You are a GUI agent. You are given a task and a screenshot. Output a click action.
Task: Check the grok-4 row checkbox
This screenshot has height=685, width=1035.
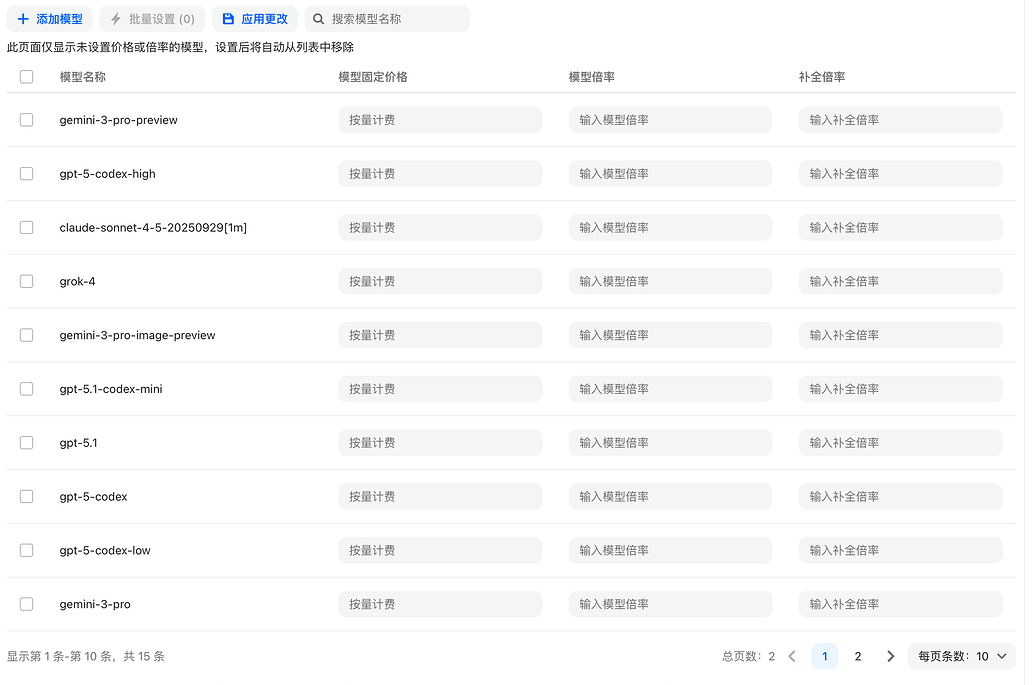[26, 281]
